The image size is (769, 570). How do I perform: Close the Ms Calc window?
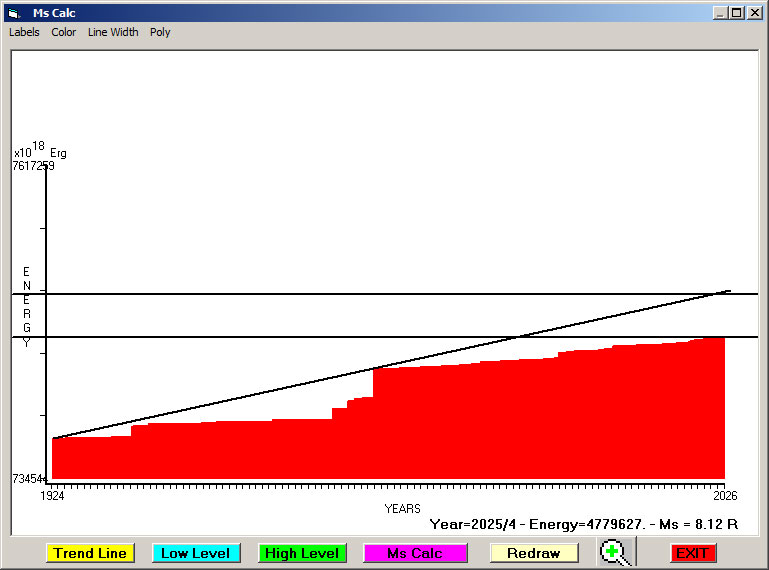753,13
